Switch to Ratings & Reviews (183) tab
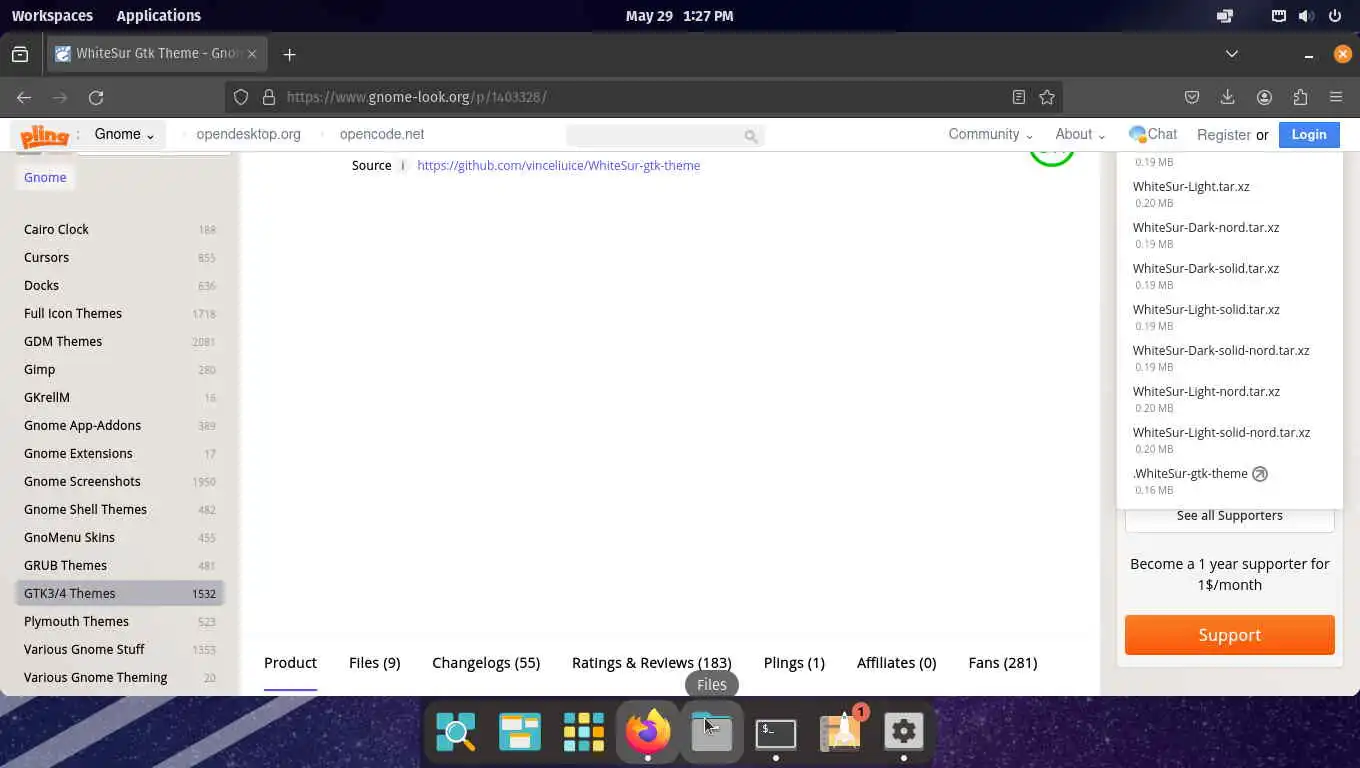1360x768 pixels. [x=651, y=662]
